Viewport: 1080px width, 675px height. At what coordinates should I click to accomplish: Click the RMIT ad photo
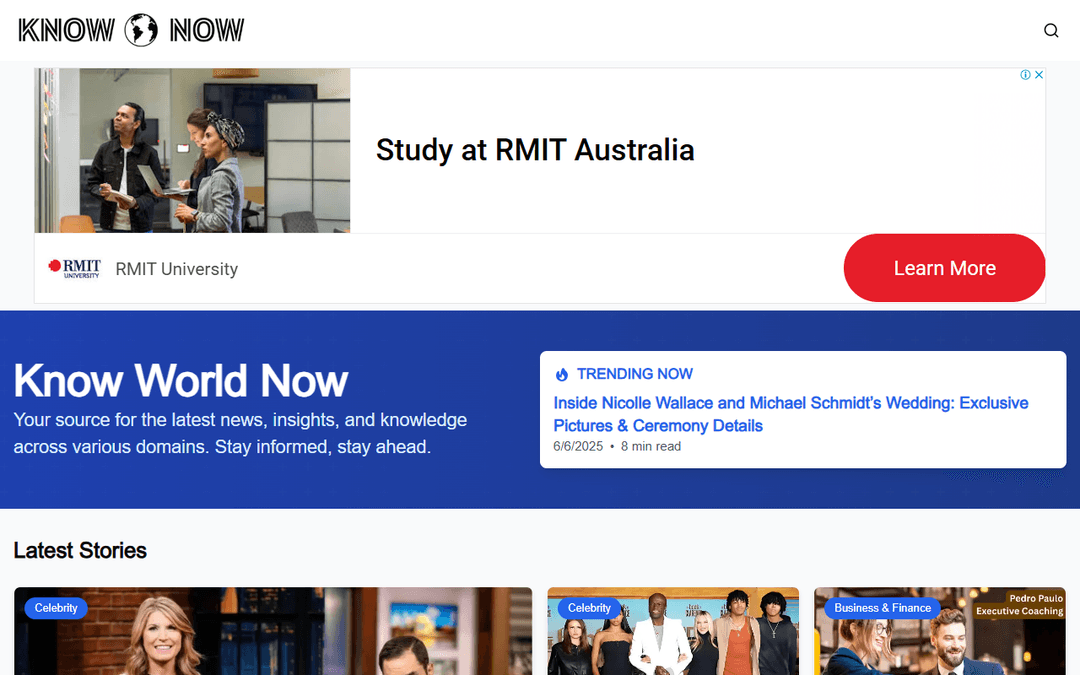click(x=192, y=150)
